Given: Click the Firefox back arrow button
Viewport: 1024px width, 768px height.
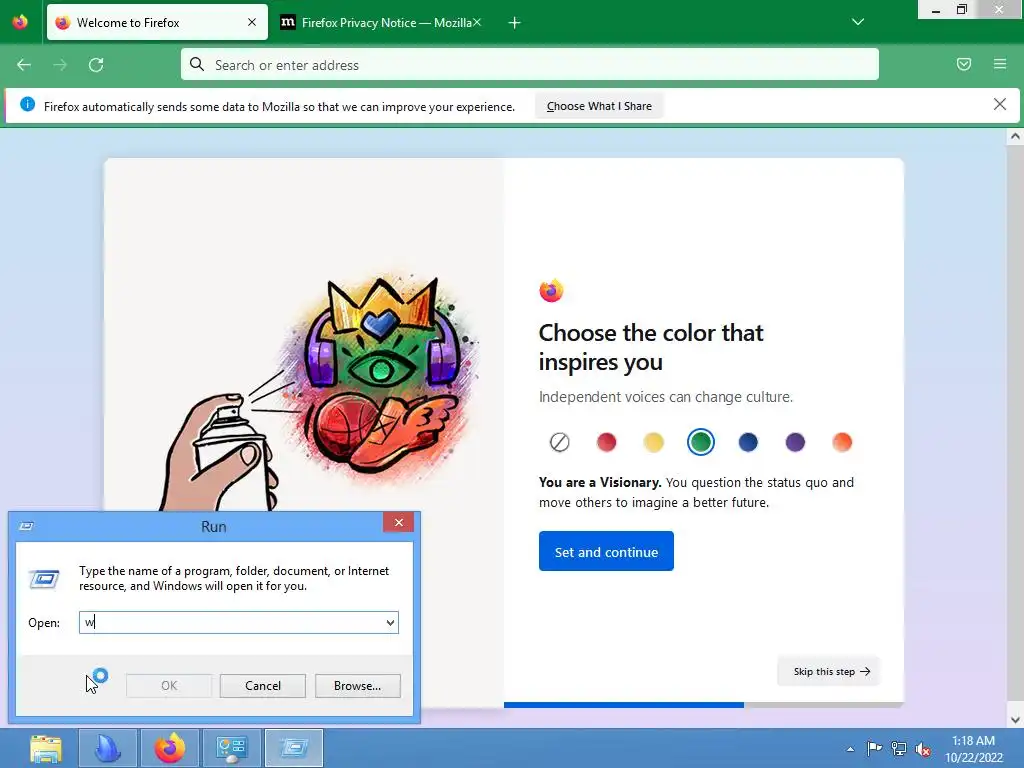Looking at the screenshot, I should click(x=24, y=65).
